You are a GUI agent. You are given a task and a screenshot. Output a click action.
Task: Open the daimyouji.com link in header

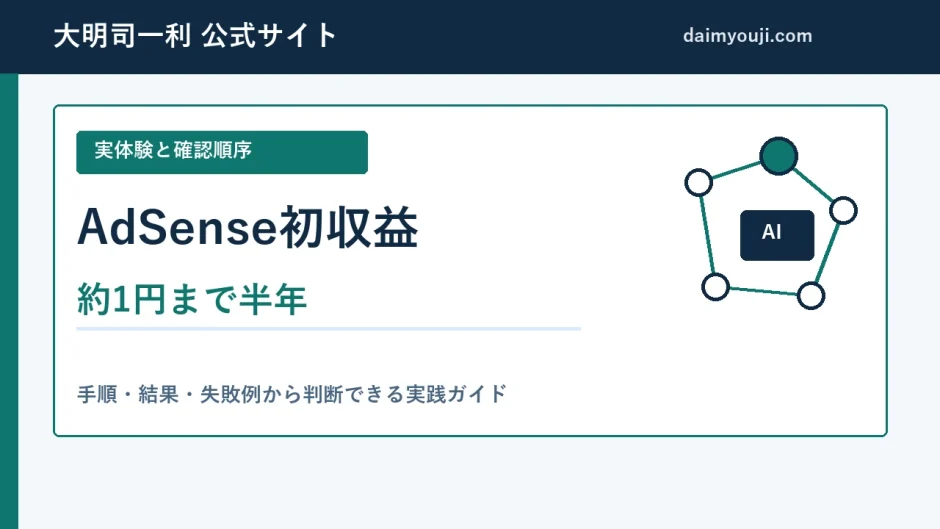click(x=748, y=36)
